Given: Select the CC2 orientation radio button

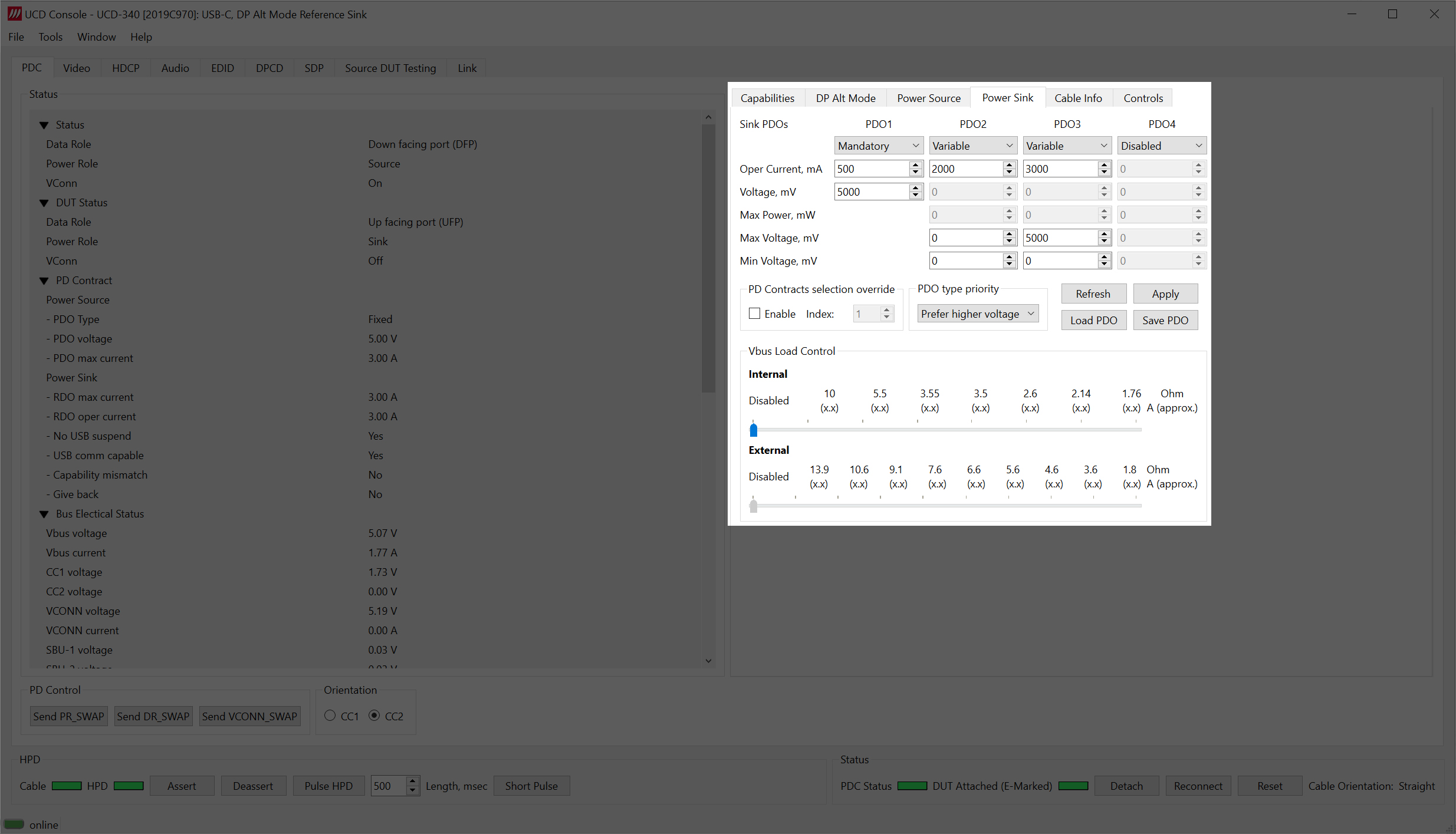Looking at the screenshot, I should point(374,716).
